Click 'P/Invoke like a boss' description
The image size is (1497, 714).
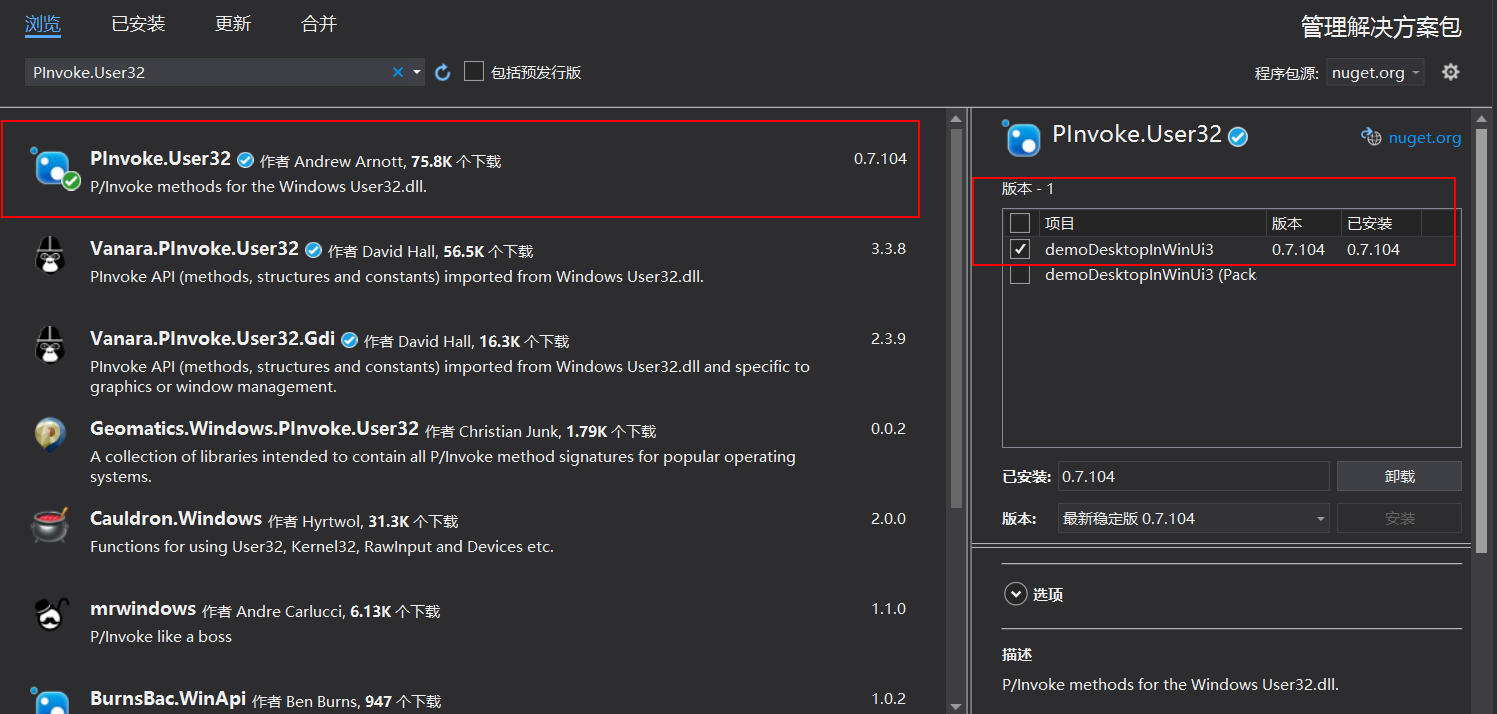[161, 637]
